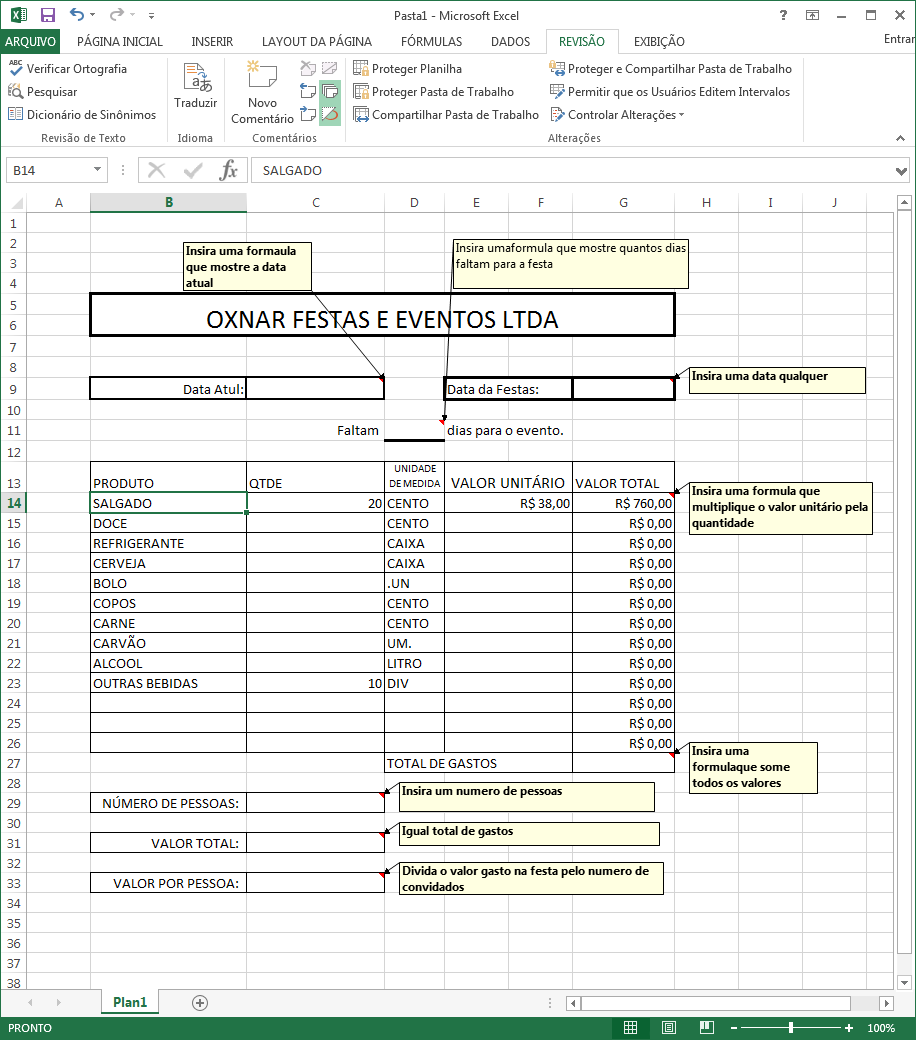Click the Verificar Ortografia spell check icon
This screenshot has height=1040, width=916.
tap(15, 68)
